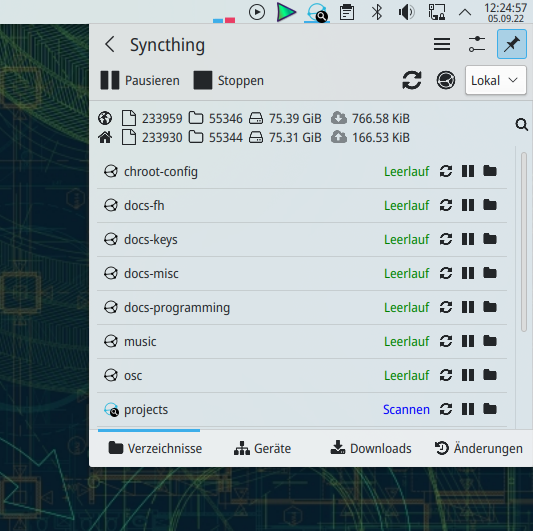533x531 pixels.
Task: Pause the projects folder
Action: [468, 409]
